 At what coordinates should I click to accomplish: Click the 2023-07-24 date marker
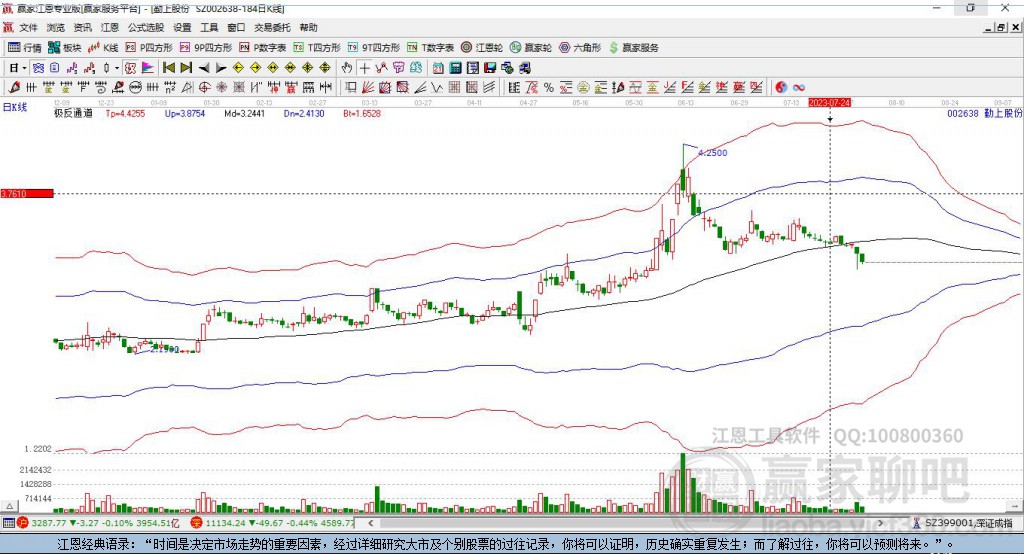[829, 103]
